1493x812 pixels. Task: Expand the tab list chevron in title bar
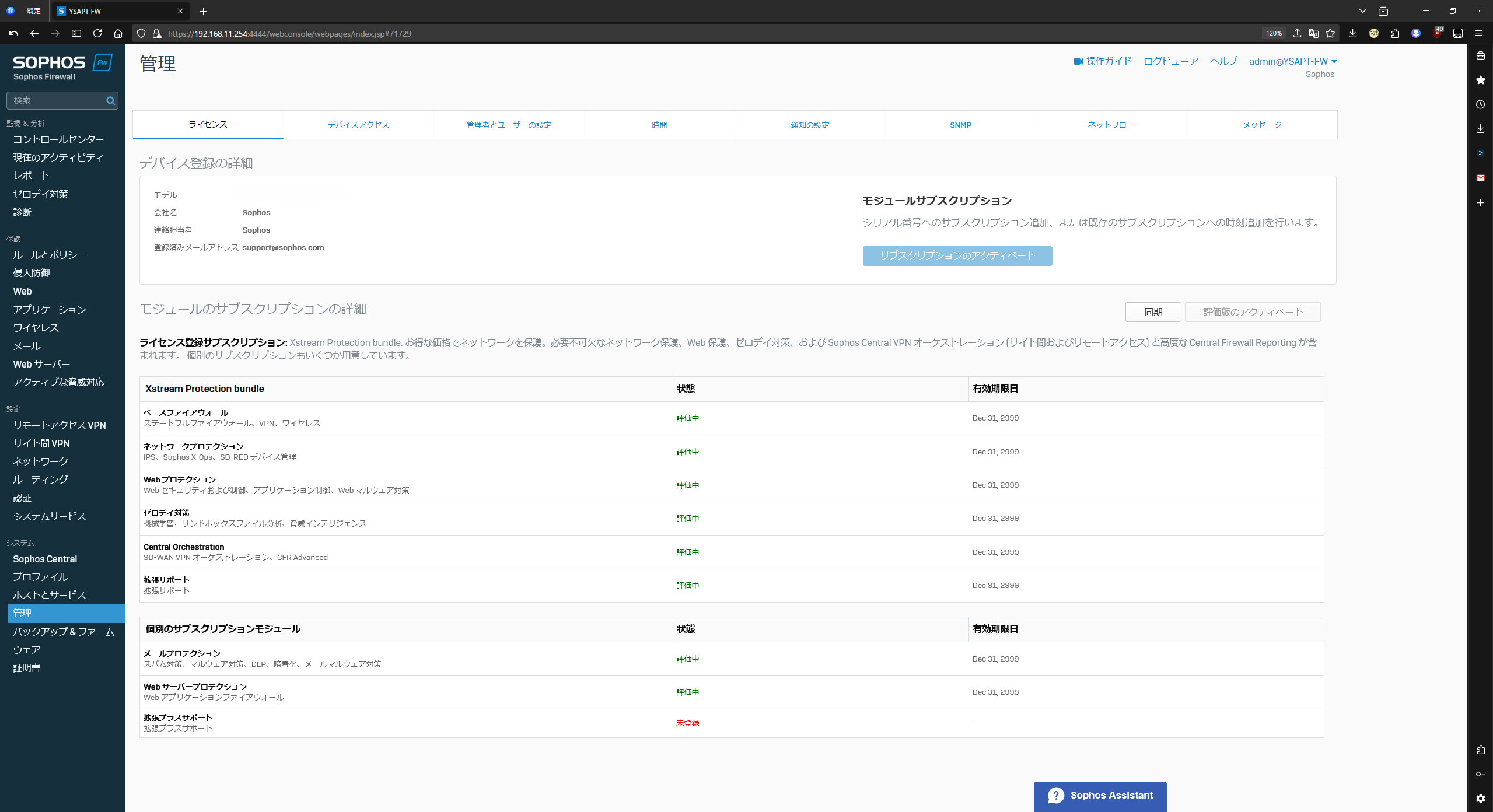(1362, 11)
